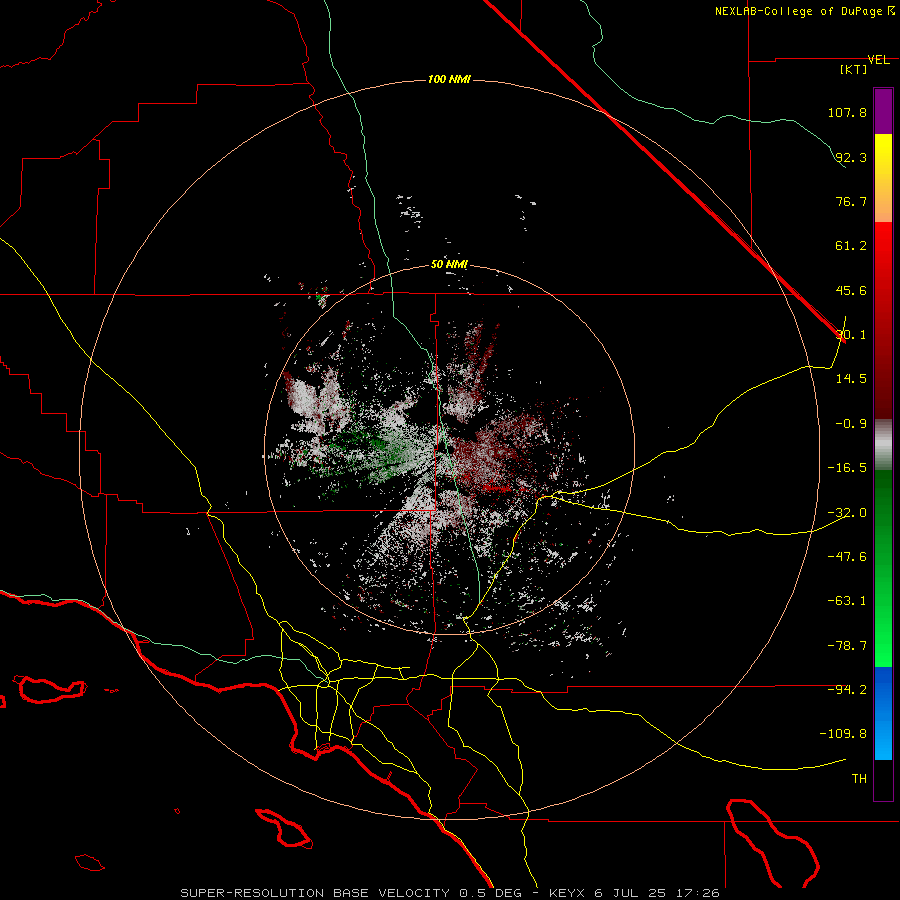Select the 61.2 velocity scale value
The image size is (900, 900).
point(851,246)
